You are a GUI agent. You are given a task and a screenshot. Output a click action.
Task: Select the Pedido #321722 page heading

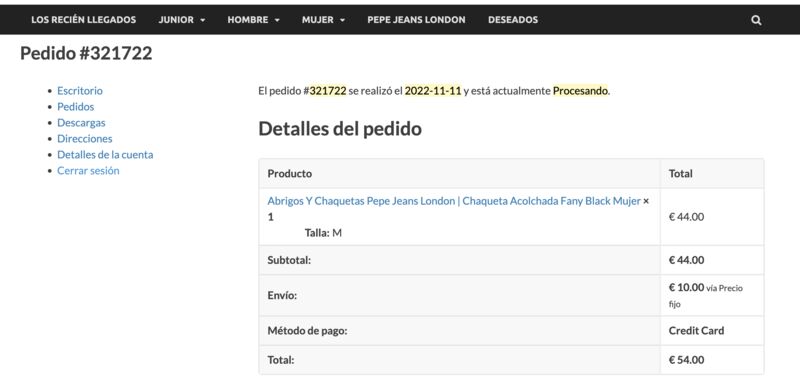pyautogui.click(x=86, y=53)
